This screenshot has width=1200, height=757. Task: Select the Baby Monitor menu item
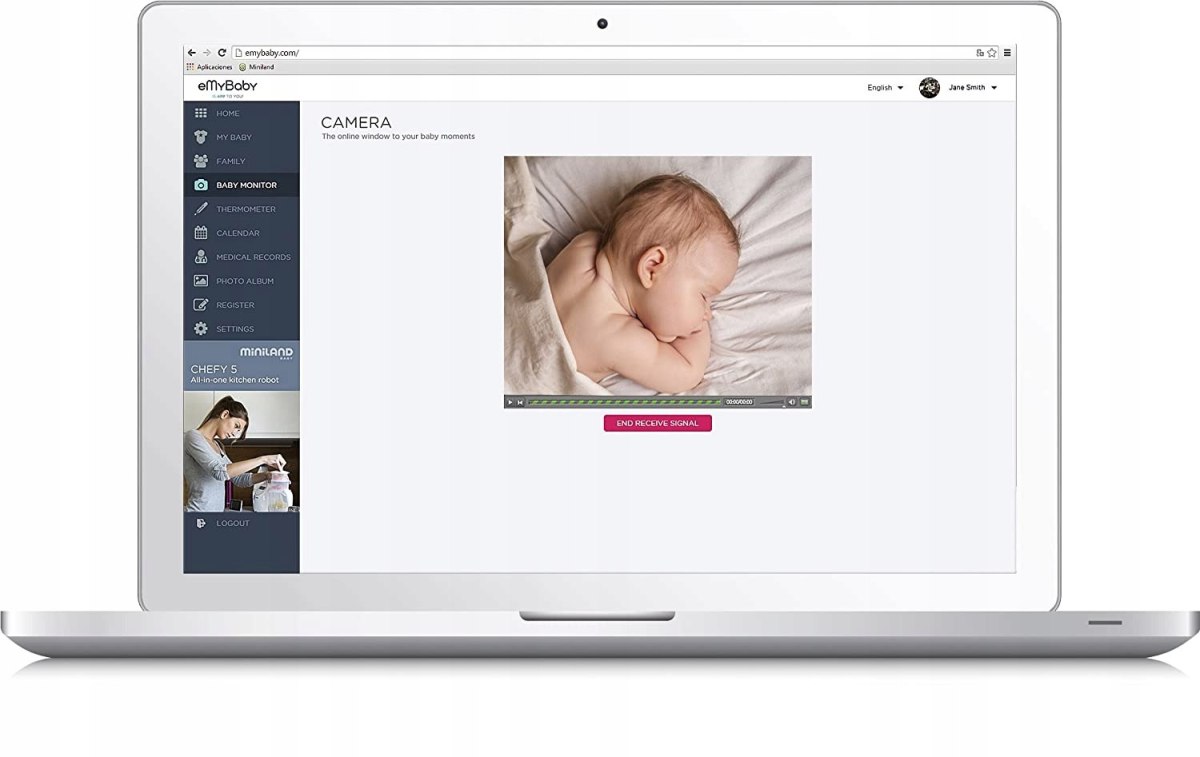(246, 185)
